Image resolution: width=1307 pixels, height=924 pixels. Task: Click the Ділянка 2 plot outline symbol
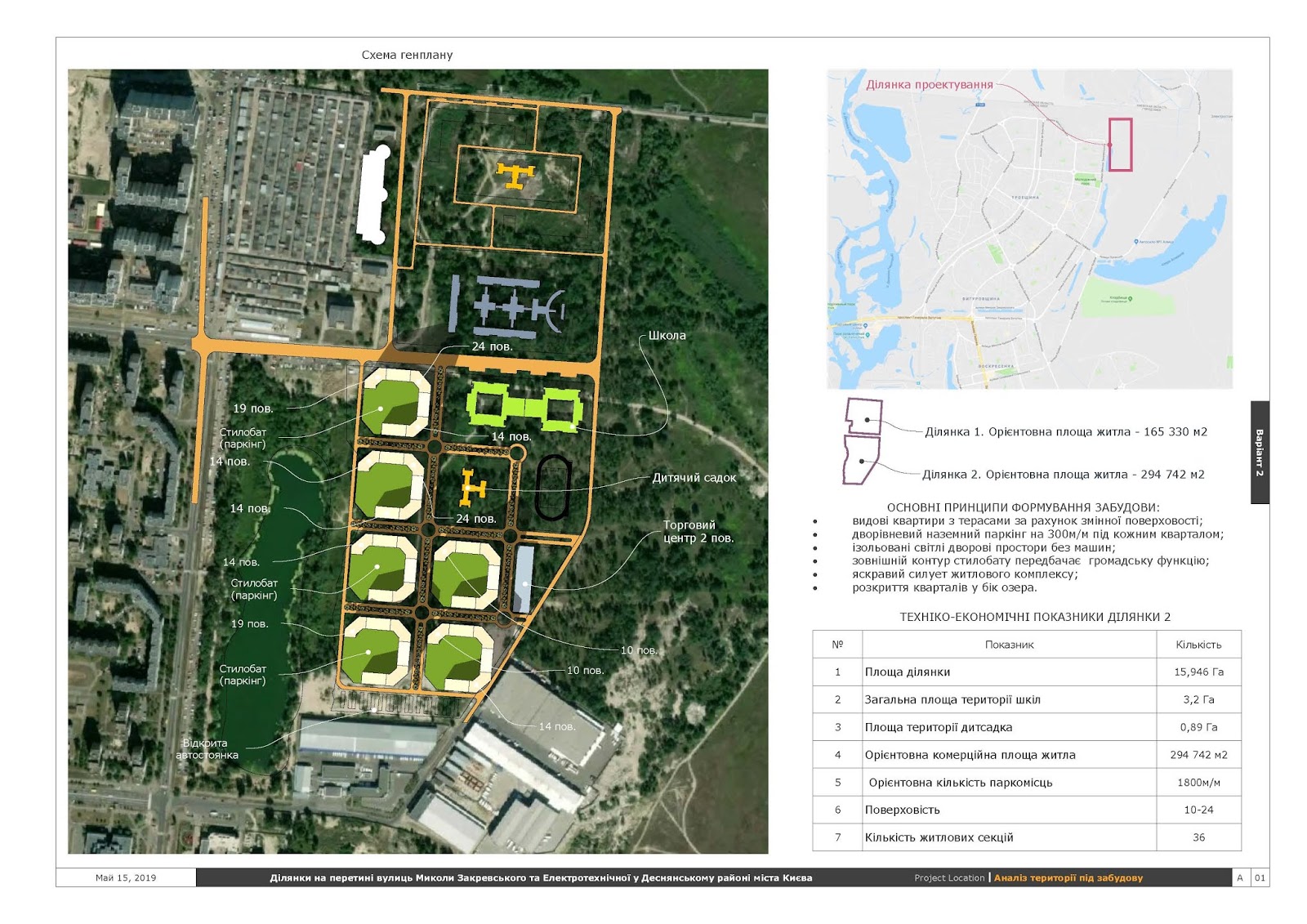[862, 460]
